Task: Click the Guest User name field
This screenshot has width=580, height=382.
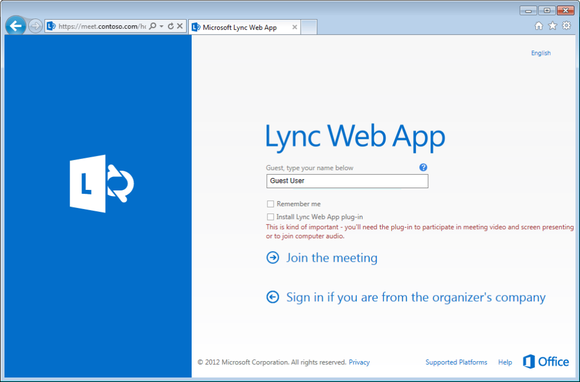Action: point(347,181)
